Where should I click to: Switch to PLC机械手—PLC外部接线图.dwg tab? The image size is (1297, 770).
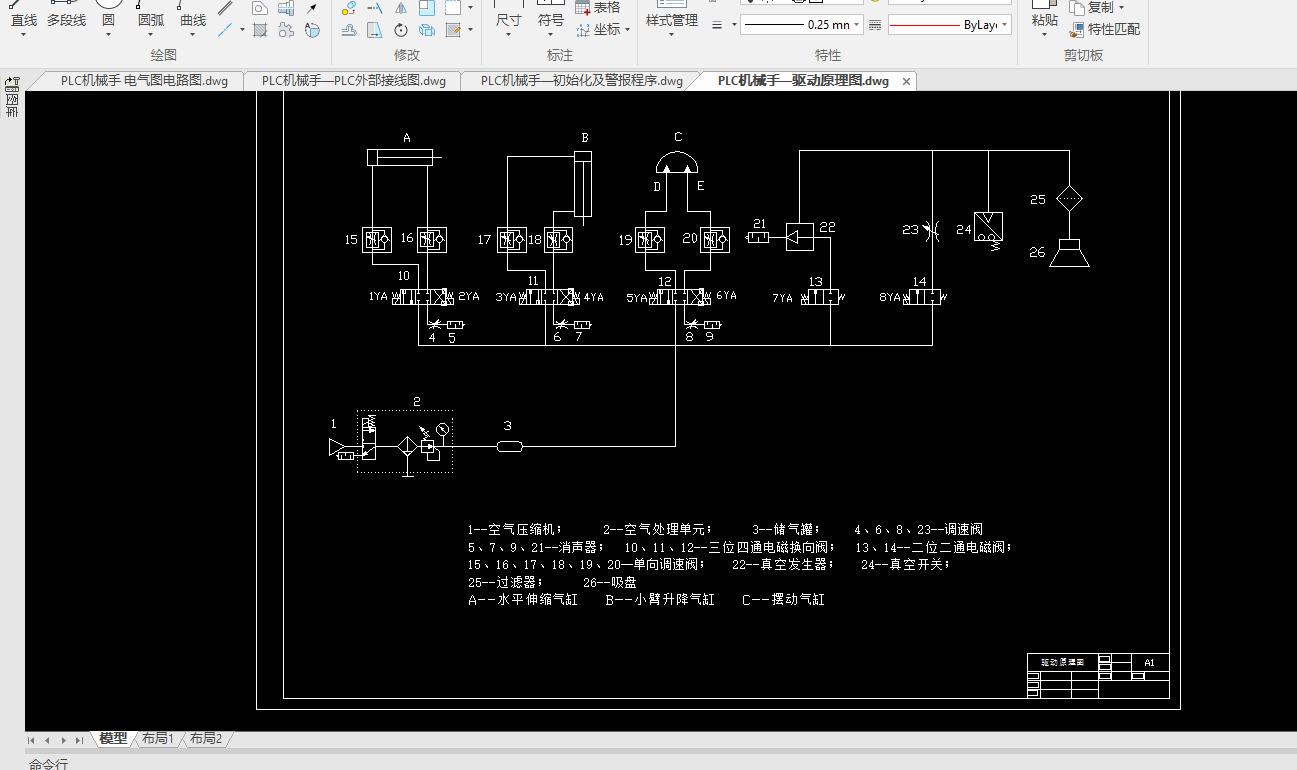coord(354,81)
